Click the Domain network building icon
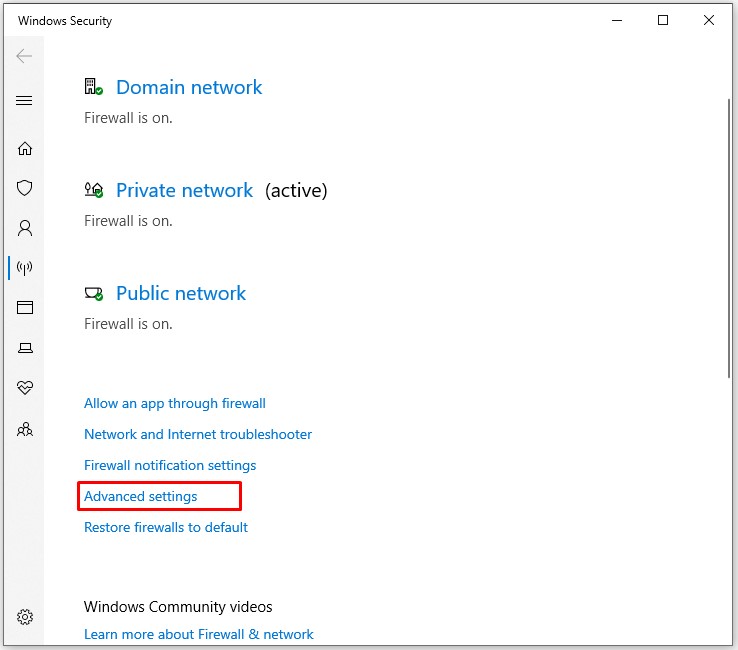 click(x=94, y=88)
